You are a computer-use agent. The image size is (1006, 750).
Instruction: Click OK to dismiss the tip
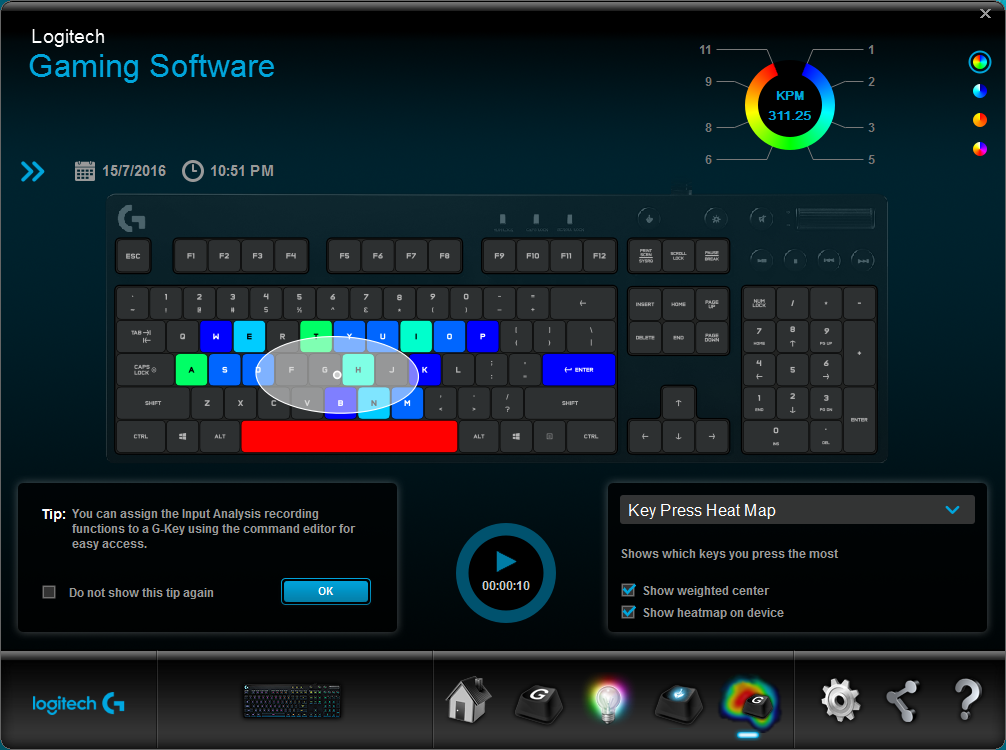click(326, 592)
